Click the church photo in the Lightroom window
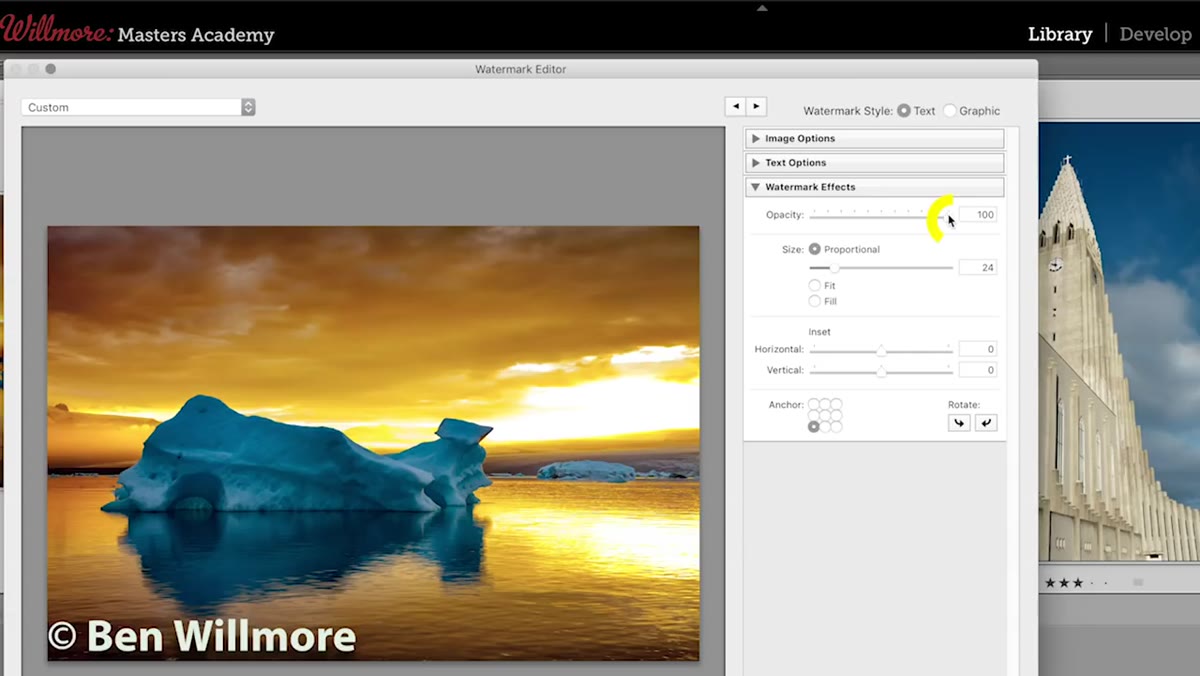1200x676 pixels. pyautogui.click(x=1119, y=340)
